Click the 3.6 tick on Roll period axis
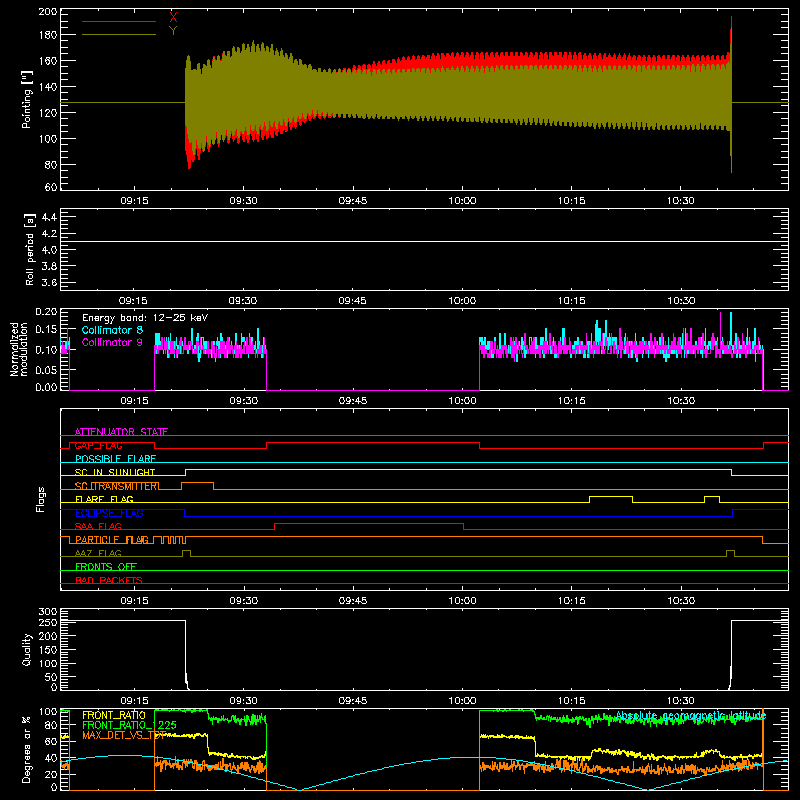The width and height of the screenshot is (800, 800). 49,282
